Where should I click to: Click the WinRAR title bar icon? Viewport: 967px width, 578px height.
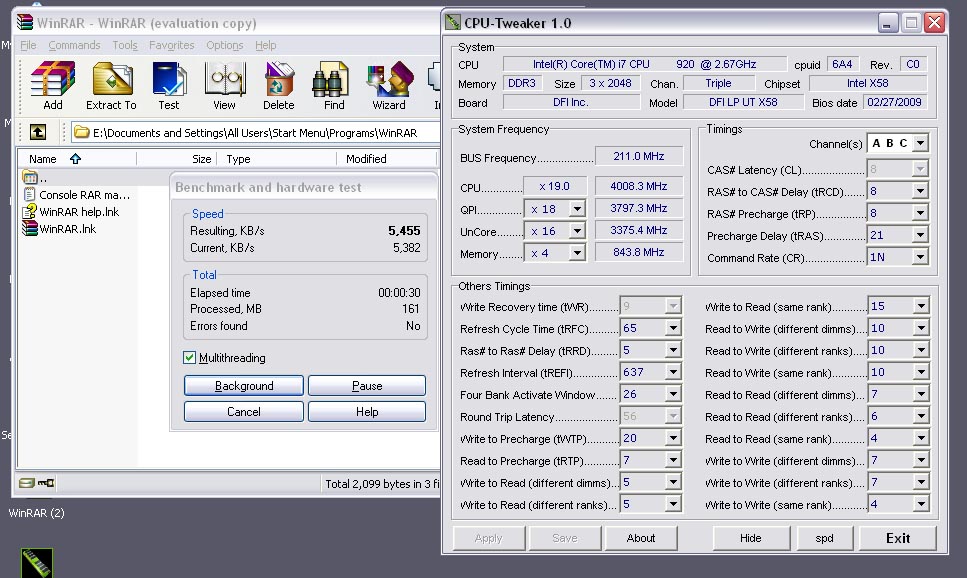(x=25, y=22)
